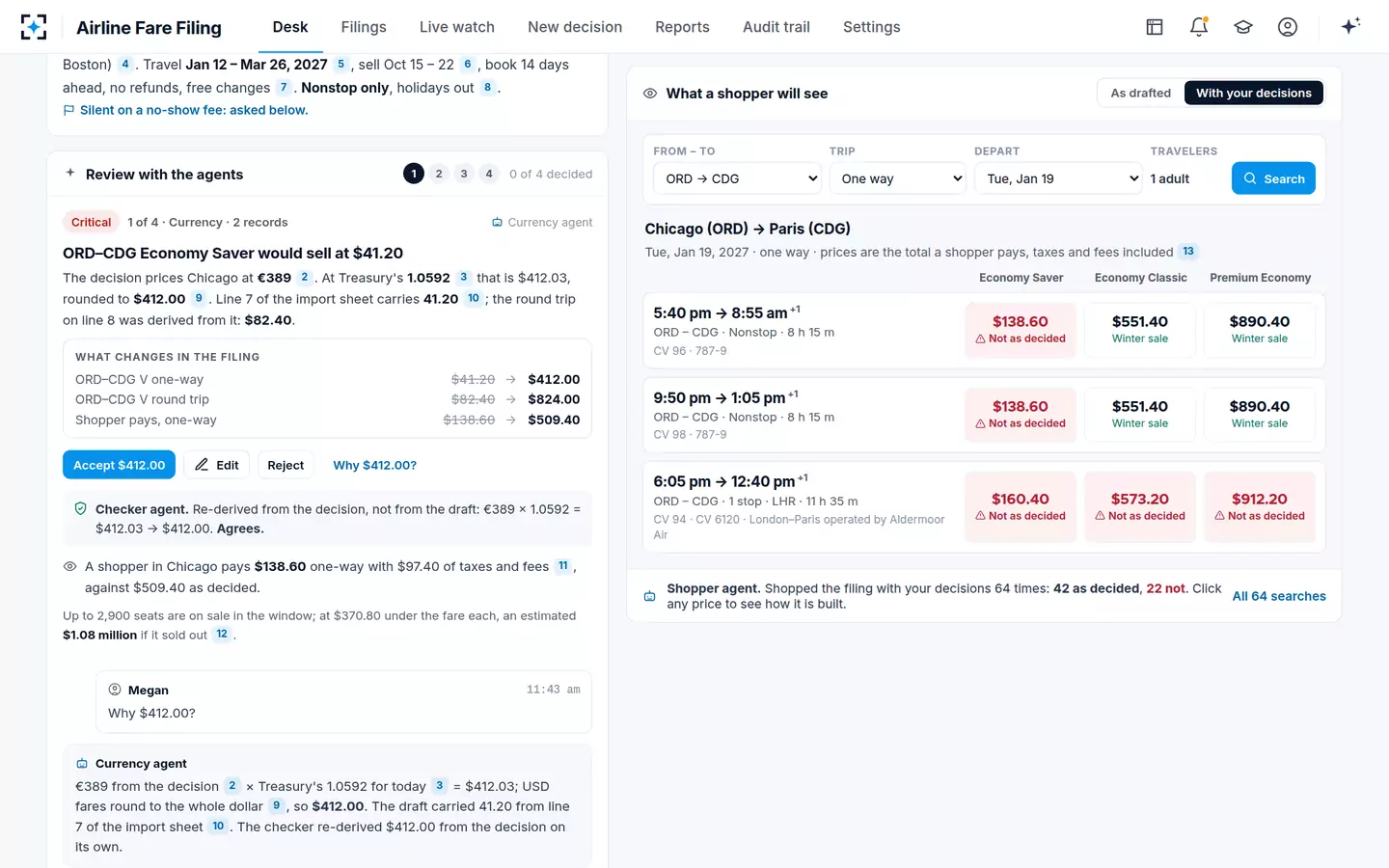Open the sparkle assistant icon
Image resolution: width=1389 pixels, height=868 pixels.
(x=1350, y=26)
